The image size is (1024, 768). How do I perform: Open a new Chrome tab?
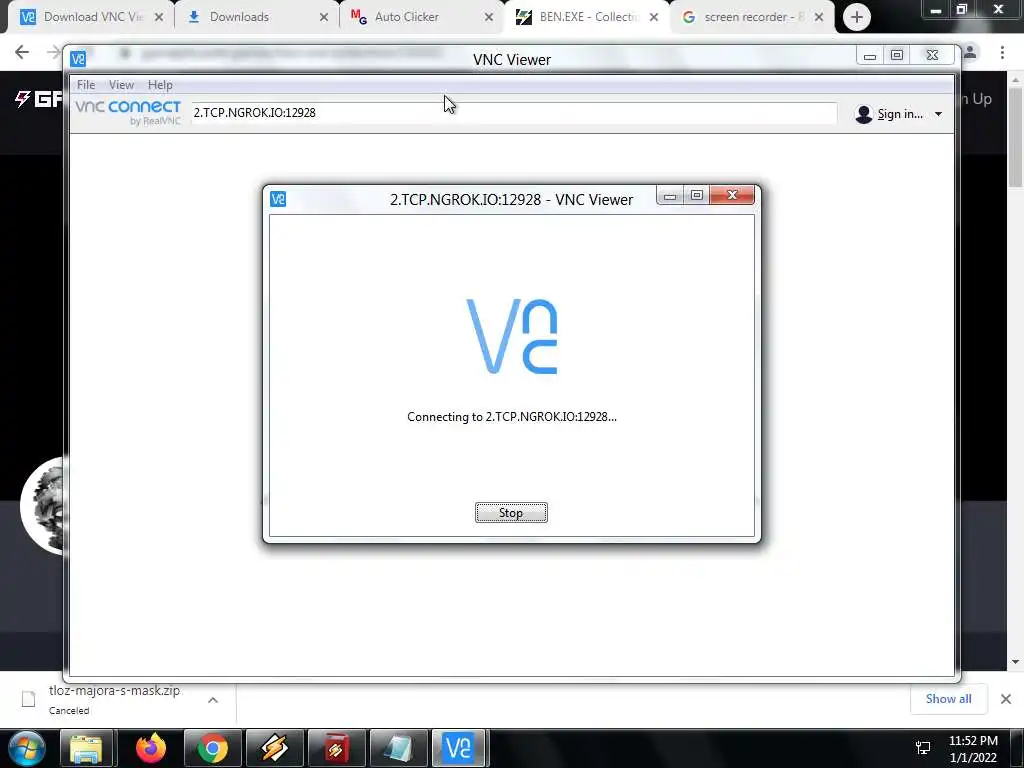(857, 18)
